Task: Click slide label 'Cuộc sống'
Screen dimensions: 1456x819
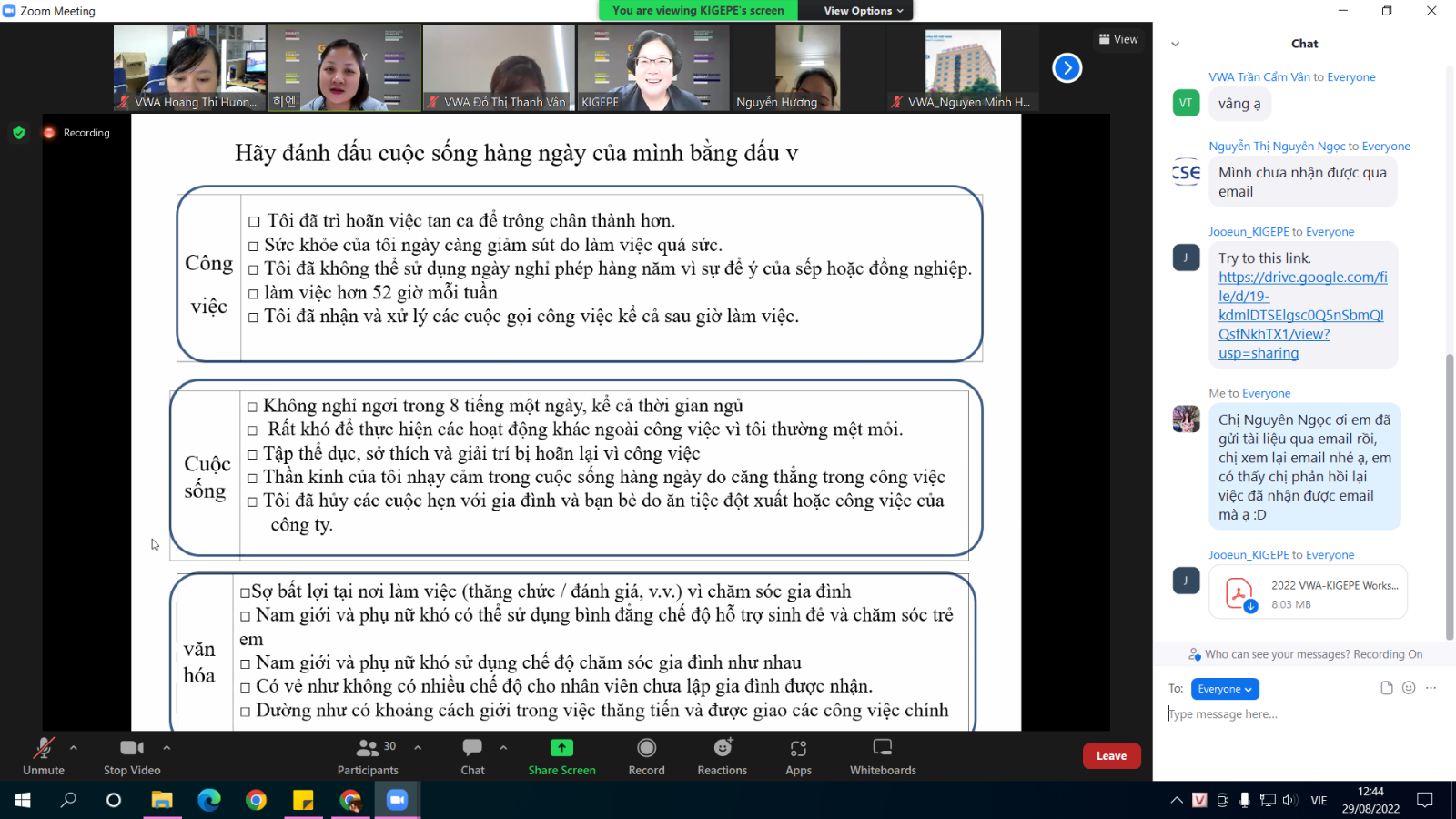Action: [207, 477]
